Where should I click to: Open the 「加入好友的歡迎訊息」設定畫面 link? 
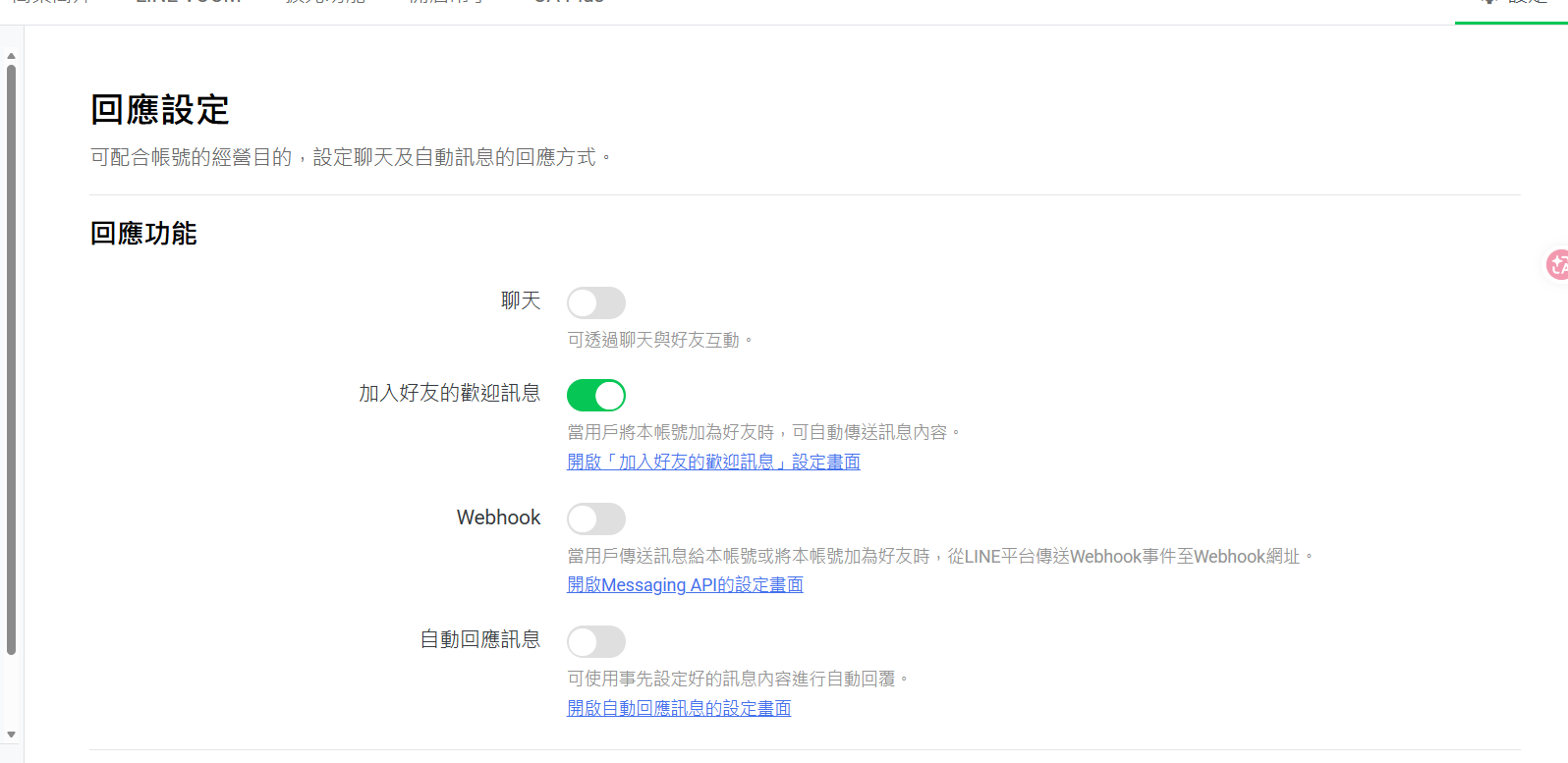click(x=713, y=462)
